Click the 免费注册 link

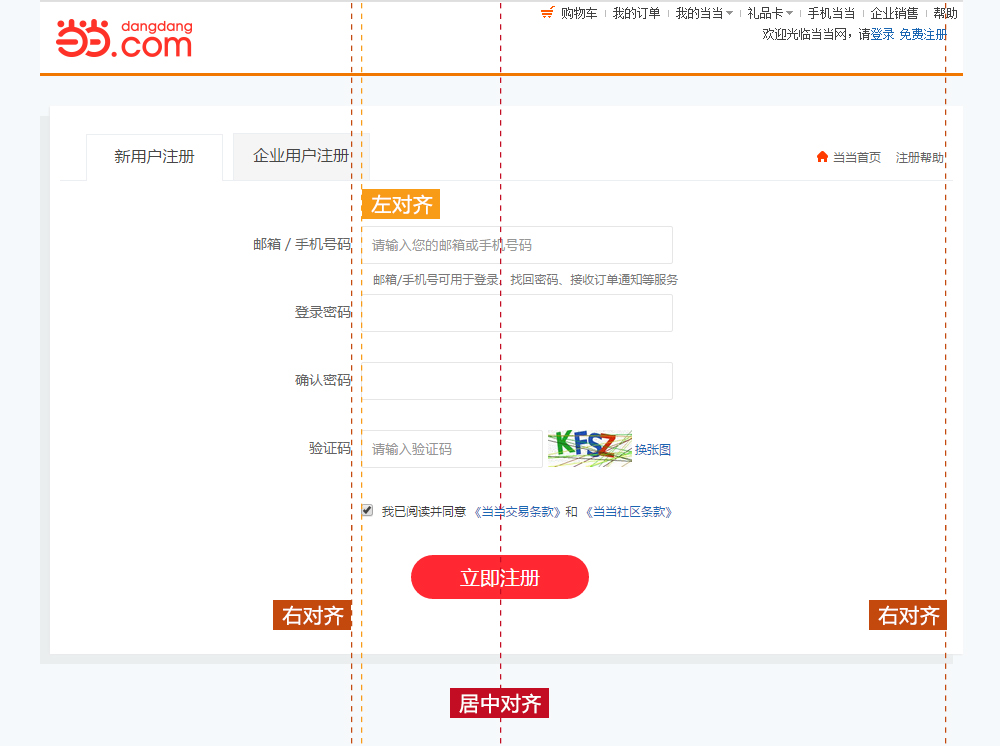tap(924, 33)
